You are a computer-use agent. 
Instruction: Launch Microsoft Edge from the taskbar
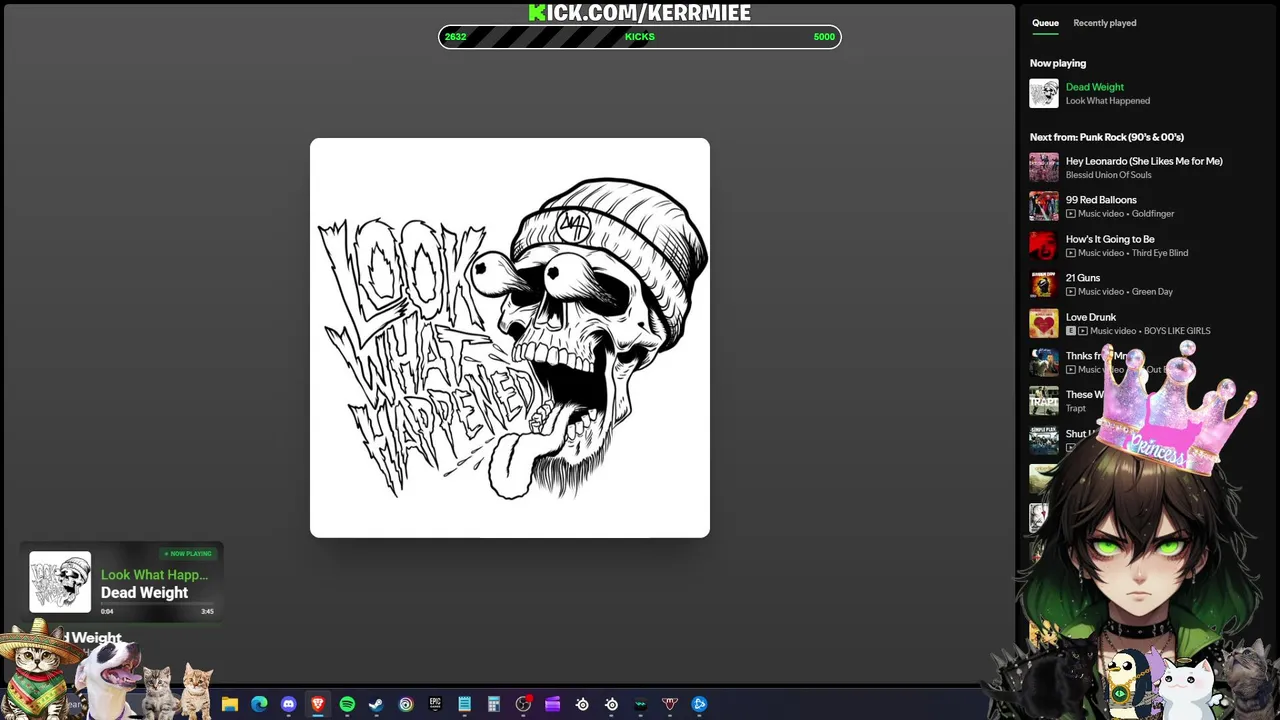click(259, 704)
